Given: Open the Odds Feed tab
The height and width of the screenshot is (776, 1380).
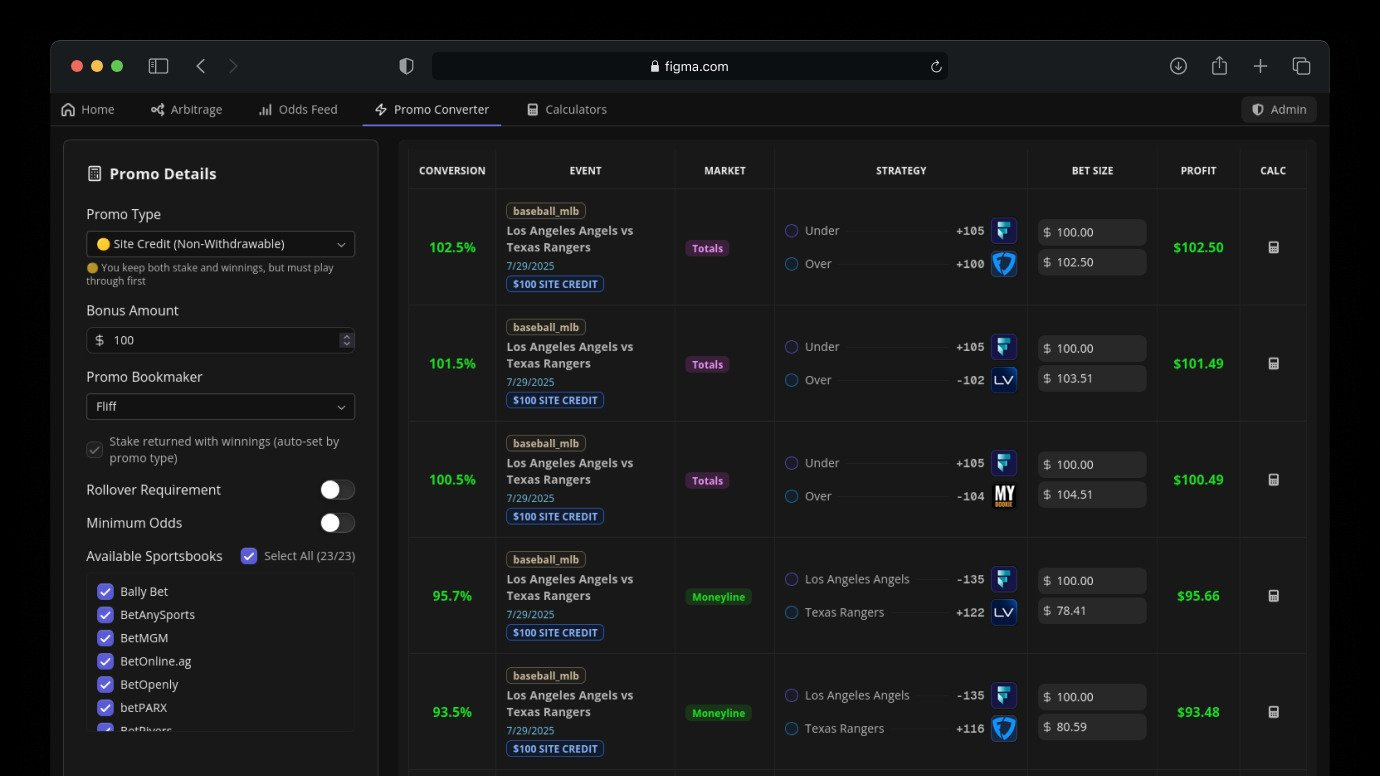Looking at the screenshot, I should pyautogui.click(x=298, y=110).
